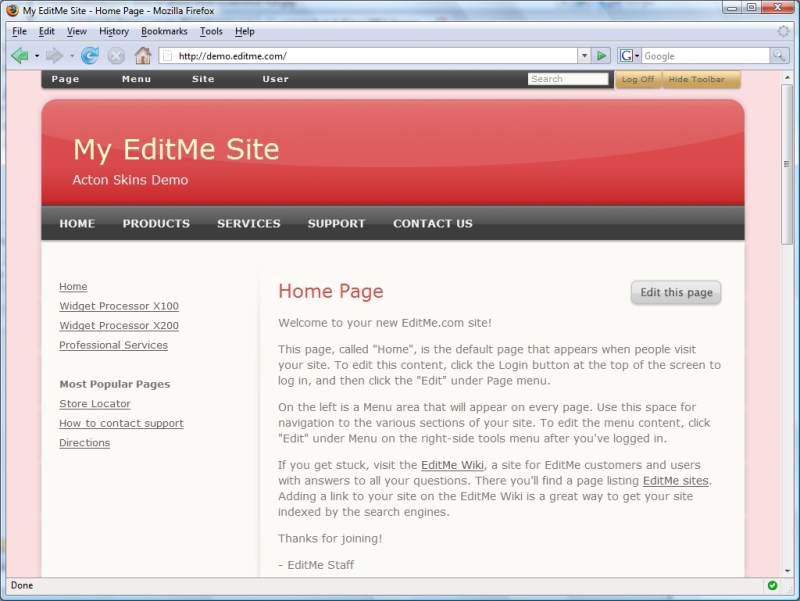Follow the EditMe Wiki link
The height and width of the screenshot is (601, 800).
(452, 465)
